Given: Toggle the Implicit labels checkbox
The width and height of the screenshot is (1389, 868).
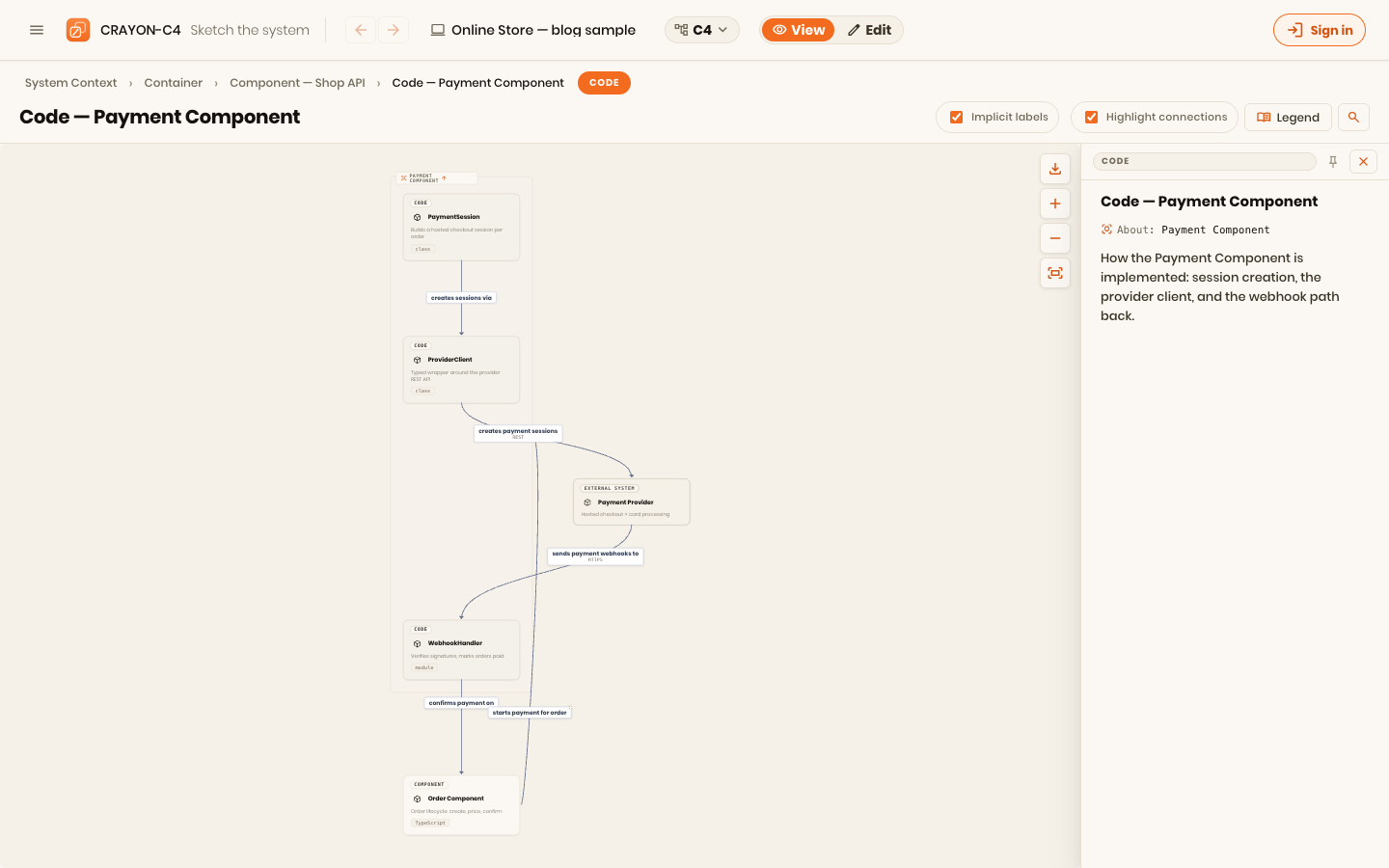Looking at the screenshot, I should point(957,118).
